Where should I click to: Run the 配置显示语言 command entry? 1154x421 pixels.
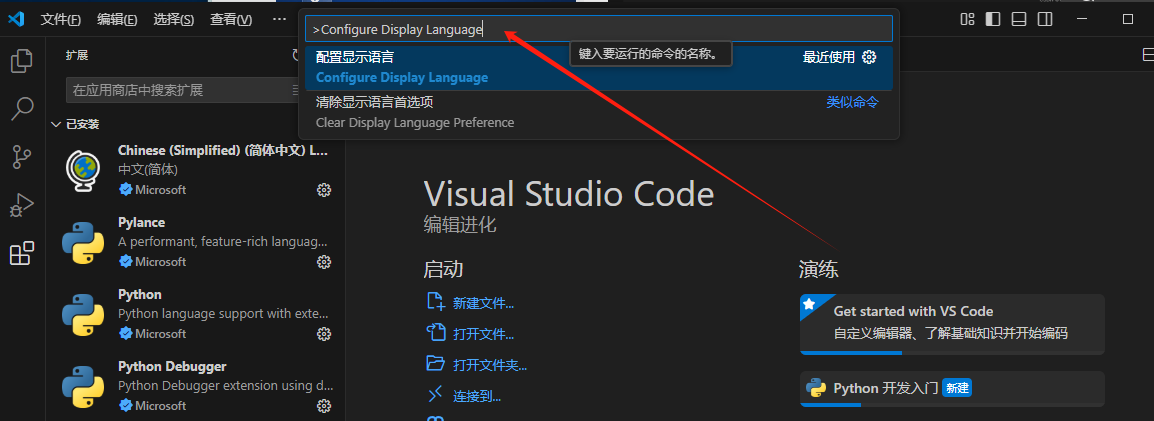(x=598, y=68)
